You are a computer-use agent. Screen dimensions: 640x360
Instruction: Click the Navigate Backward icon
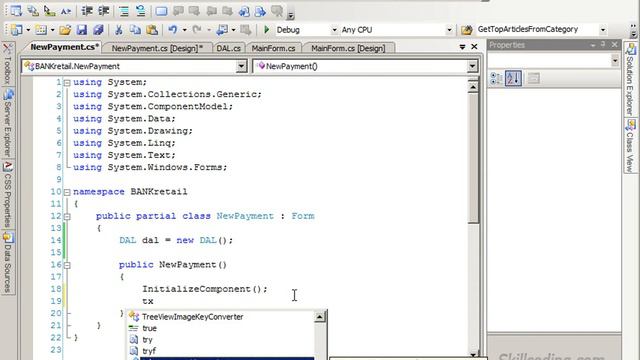pyautogui.click(x=222, y=30)
